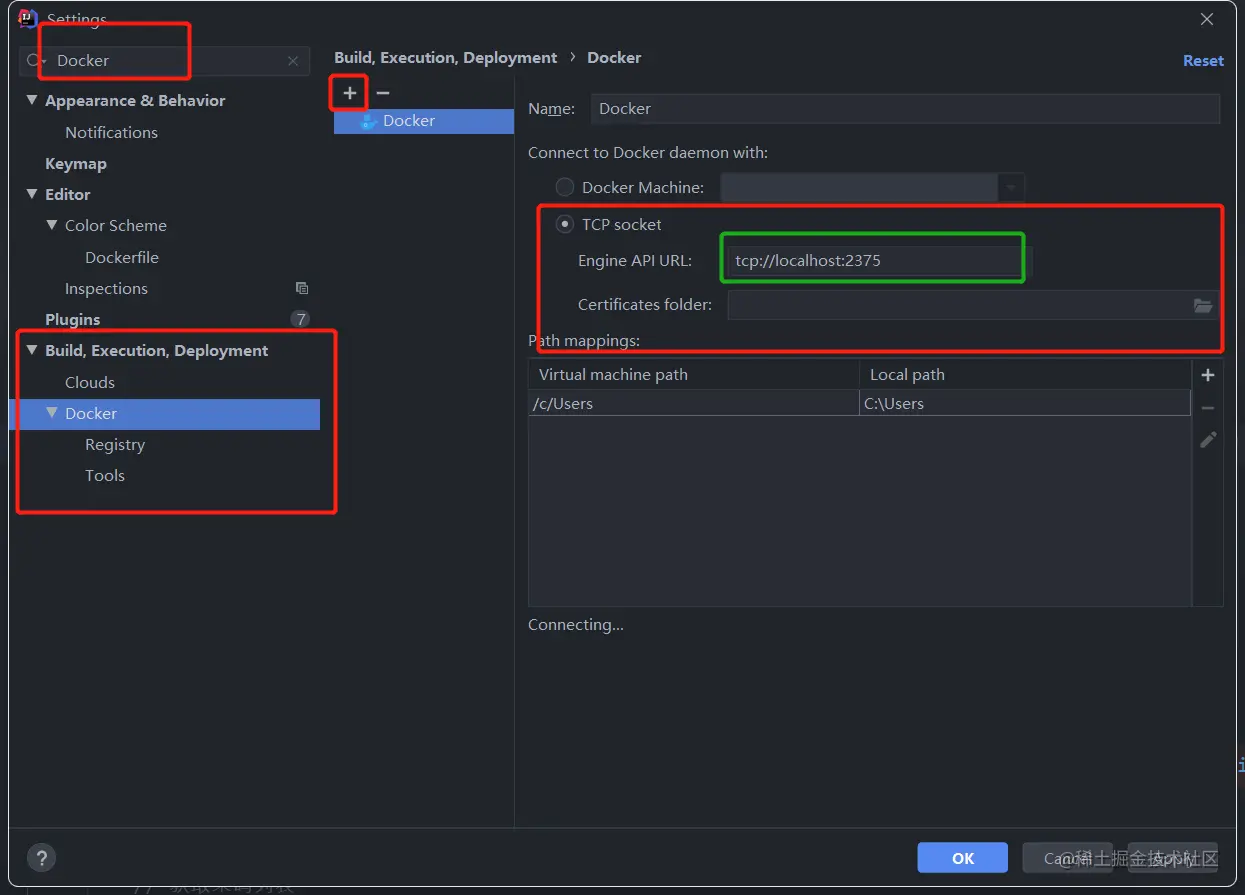This screenshot has width=1245, height=895.
Task: Open help with question mark button
Action: pyautogui.click(x=41, y=858)
